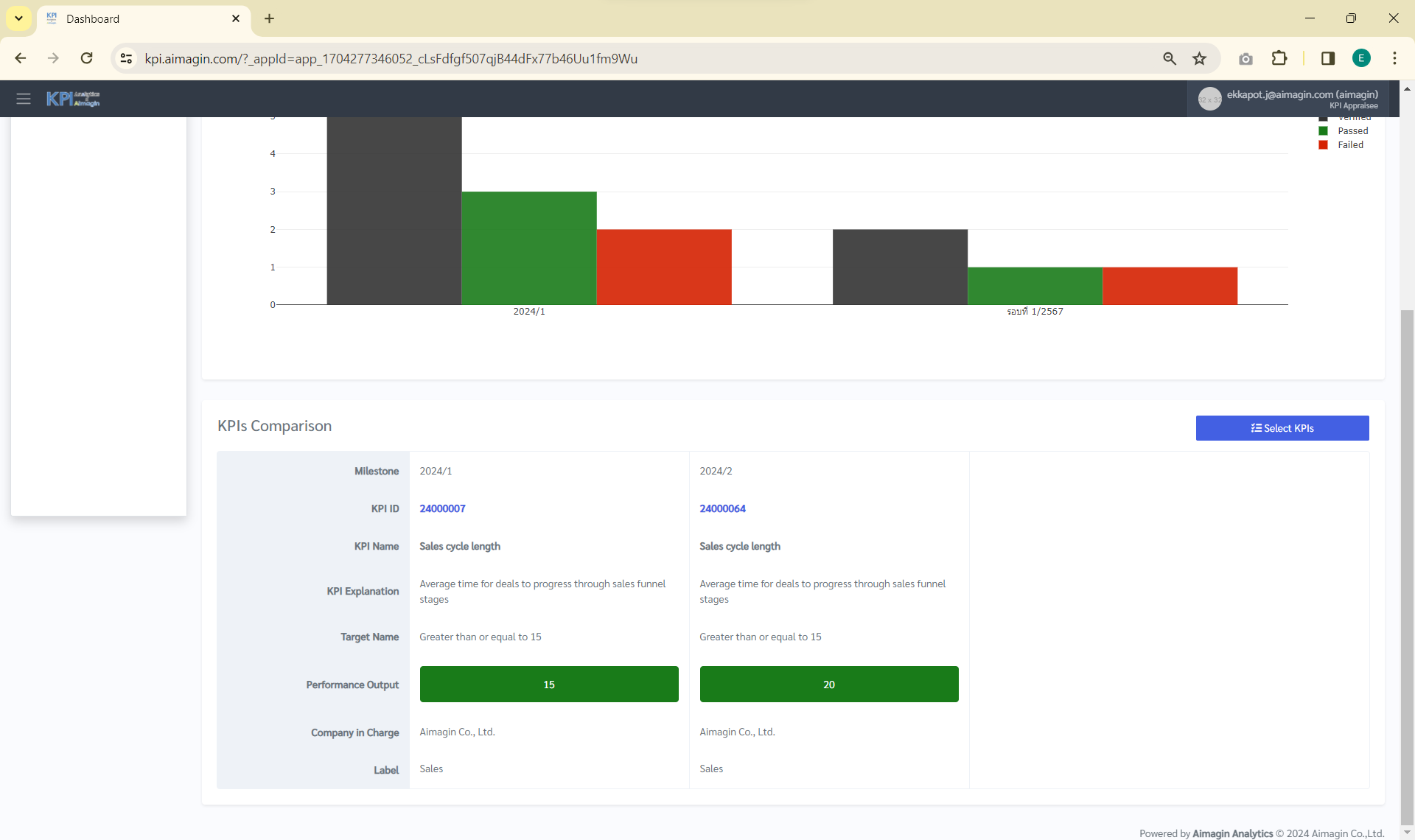Image resolution: width=1415 pixels, height=840 pixels.
Task: Click 'Sales cycle length' under 2024/2
Action: [740, 546]
